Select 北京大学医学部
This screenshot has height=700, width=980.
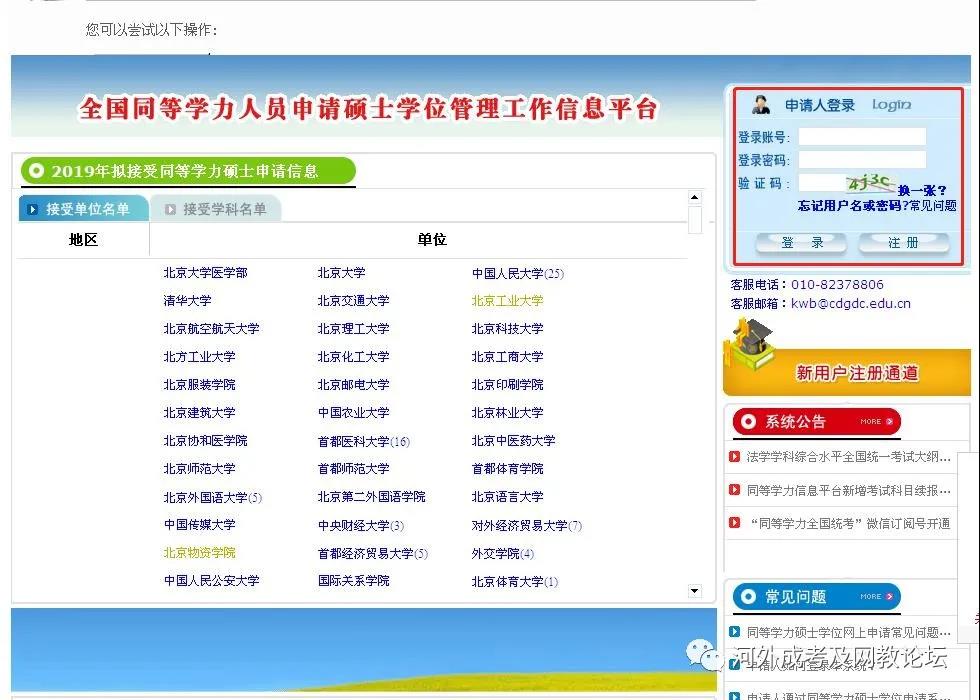pos(206,273)
